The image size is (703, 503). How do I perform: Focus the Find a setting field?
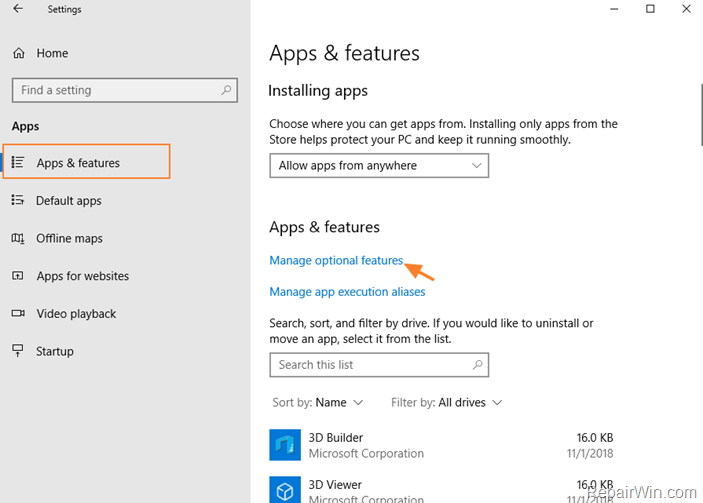[125, 90]
